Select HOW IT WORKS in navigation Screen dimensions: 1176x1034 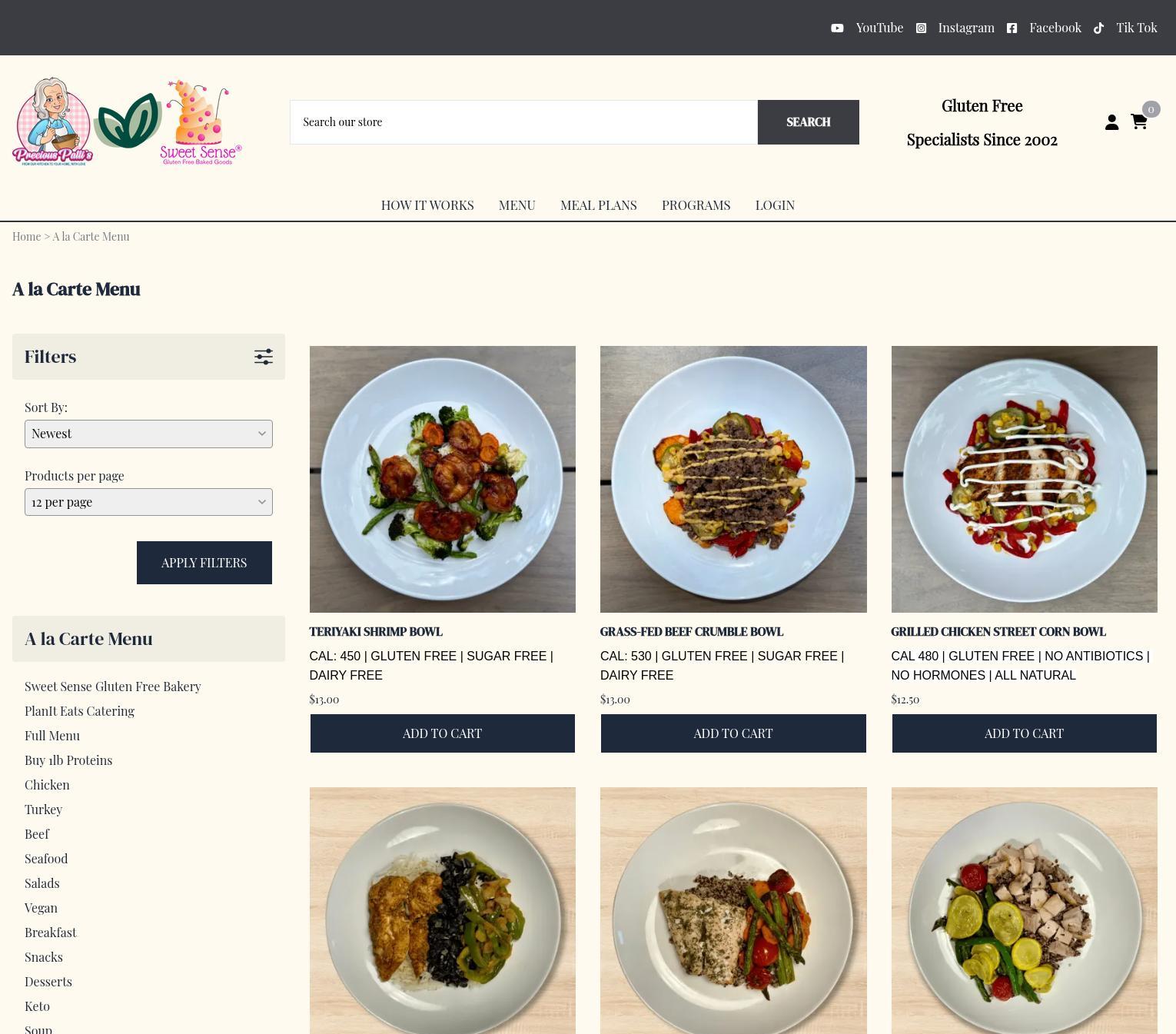[427, 205]
